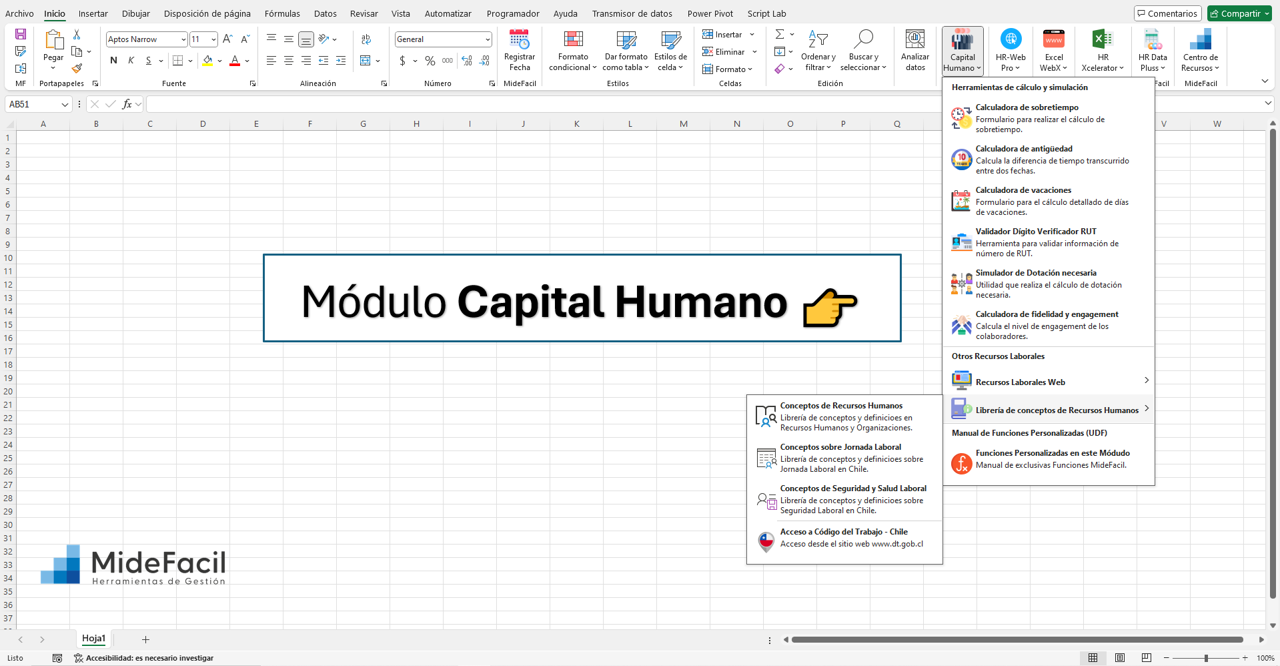The width and height of the screenshot is (1280, 666).
Task: Select the column D header
Action: pos(203,124)
